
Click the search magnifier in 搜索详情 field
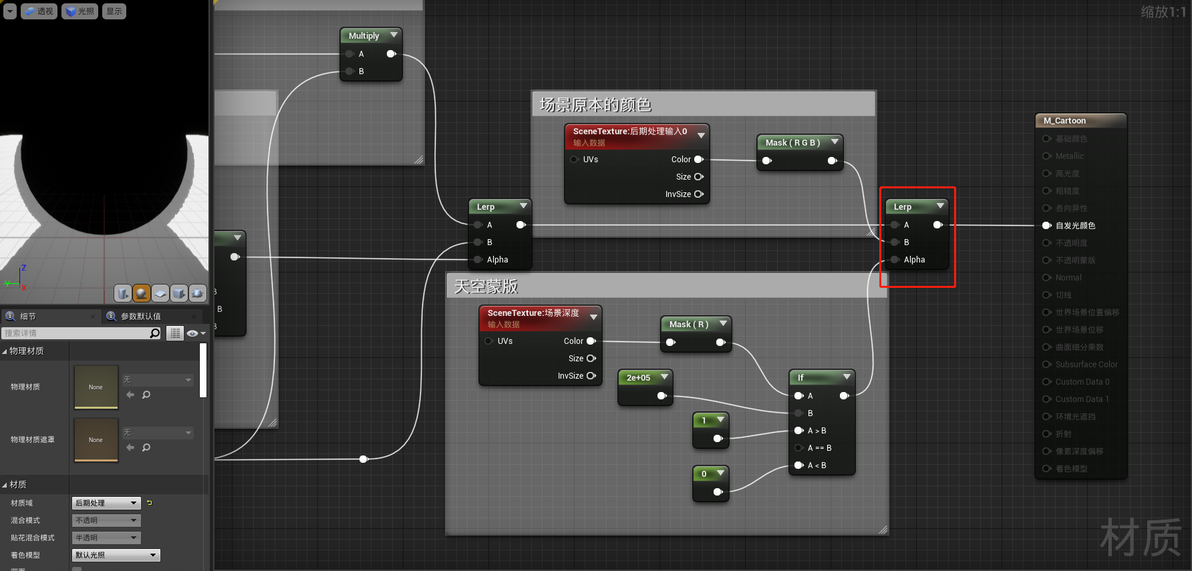(155, 333)
